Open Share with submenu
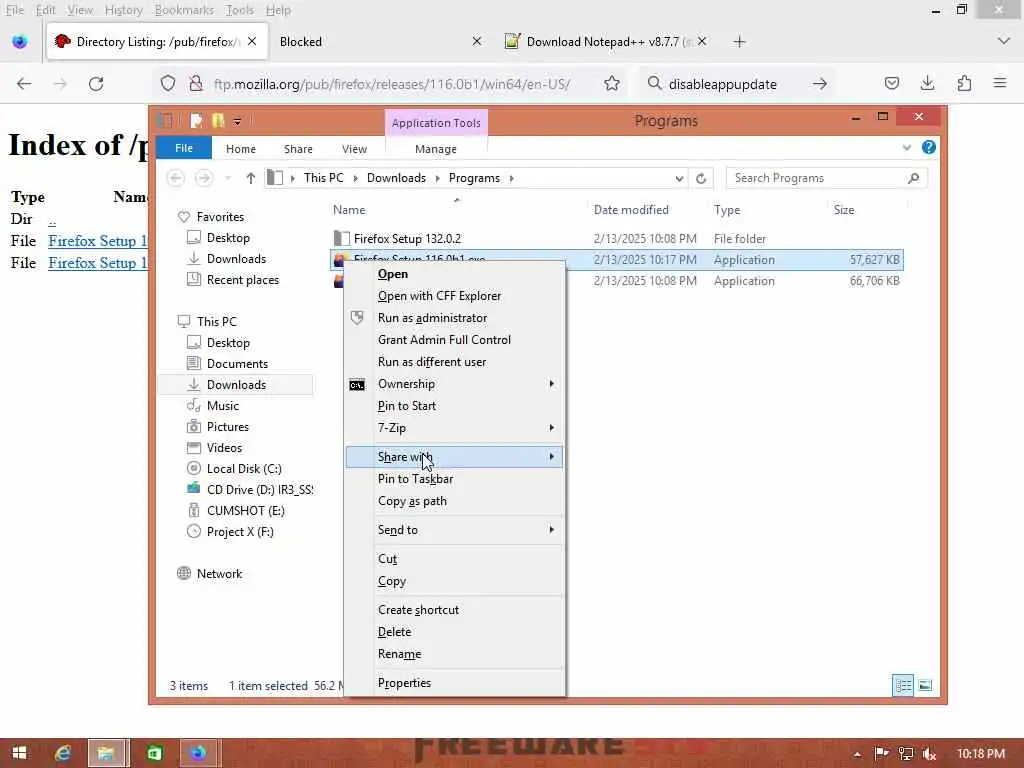Image resolution: width=1024 pixels, height=768 pixels. click(x=454, y=456)
